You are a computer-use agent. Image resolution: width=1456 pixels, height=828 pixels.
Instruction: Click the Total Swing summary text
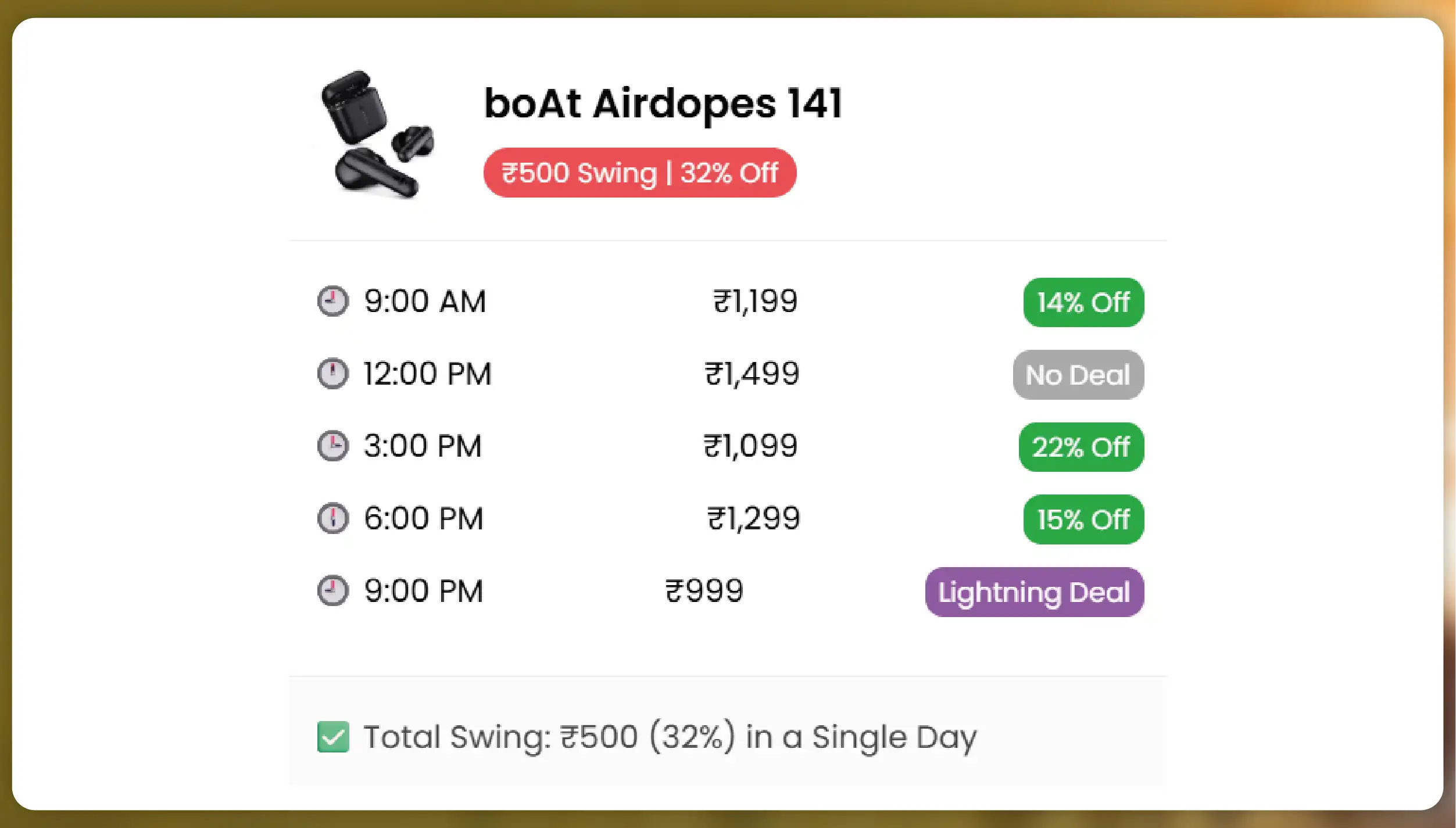[670, 737]
